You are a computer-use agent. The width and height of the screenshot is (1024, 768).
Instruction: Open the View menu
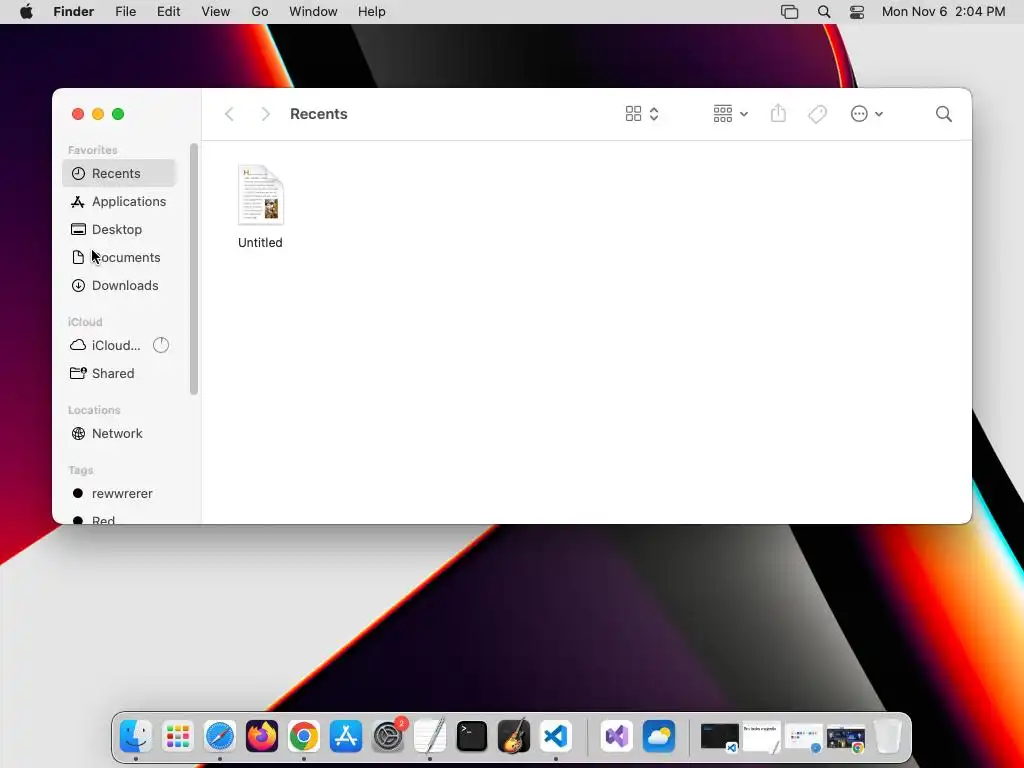tap(216, 11)
